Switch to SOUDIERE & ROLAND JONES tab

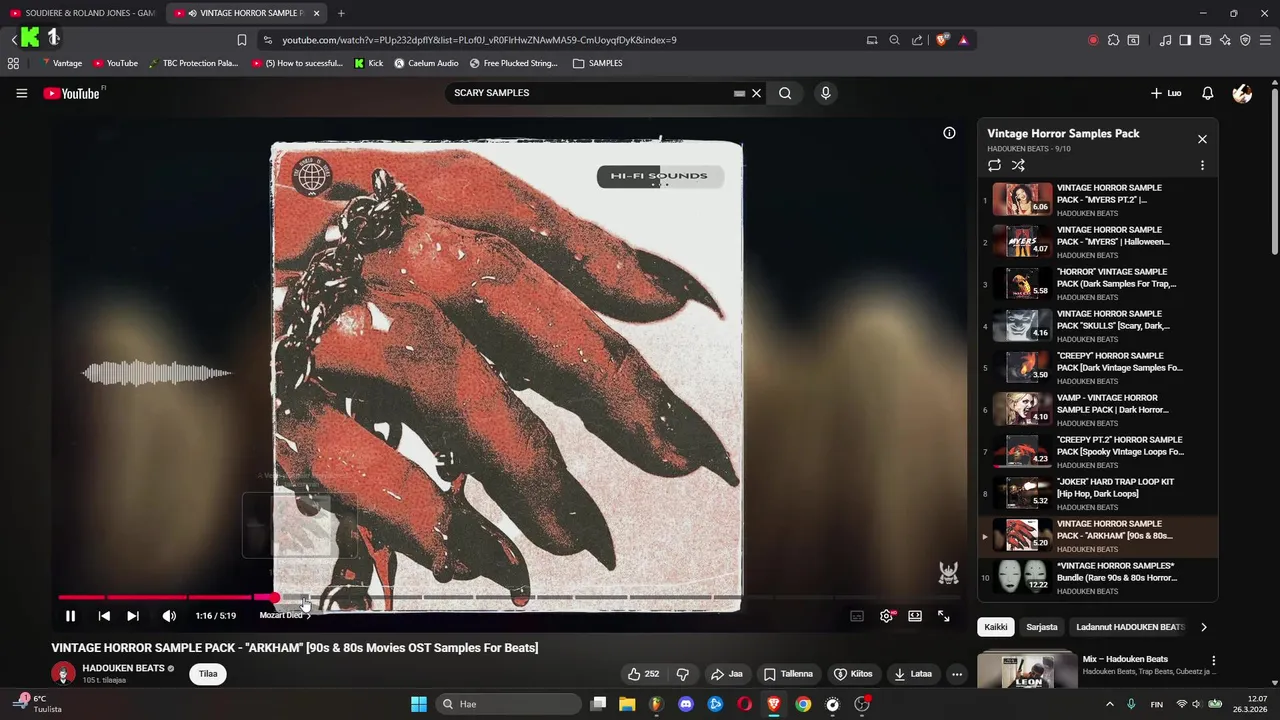click(82, 13)
